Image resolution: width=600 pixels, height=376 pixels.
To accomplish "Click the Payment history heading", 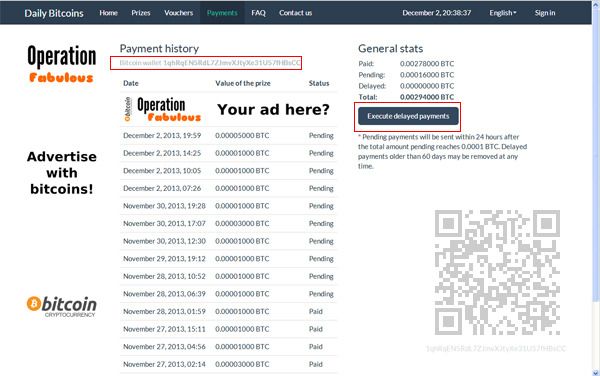I will click(159, 49).
